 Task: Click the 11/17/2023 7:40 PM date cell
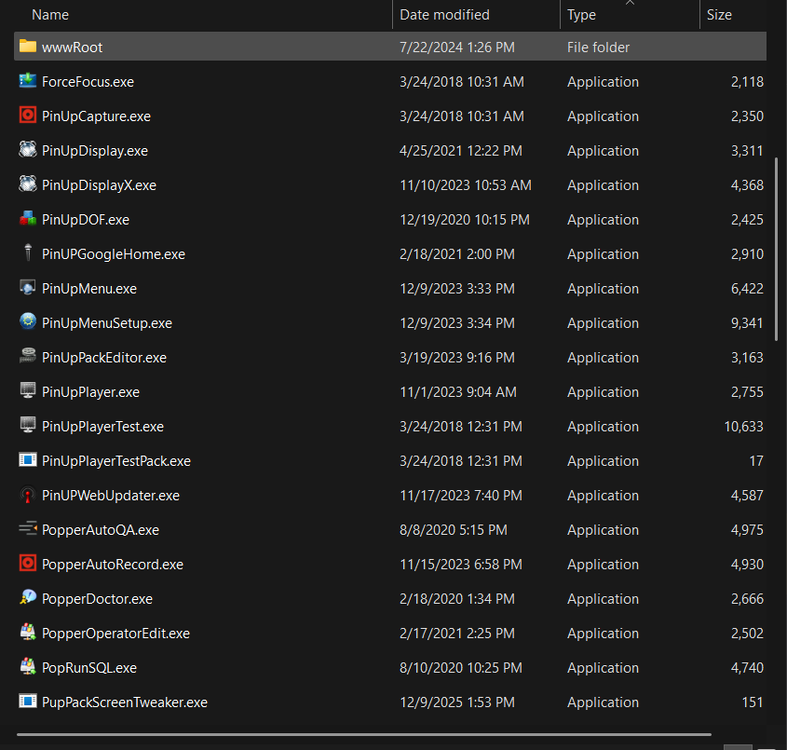point(461,495)
